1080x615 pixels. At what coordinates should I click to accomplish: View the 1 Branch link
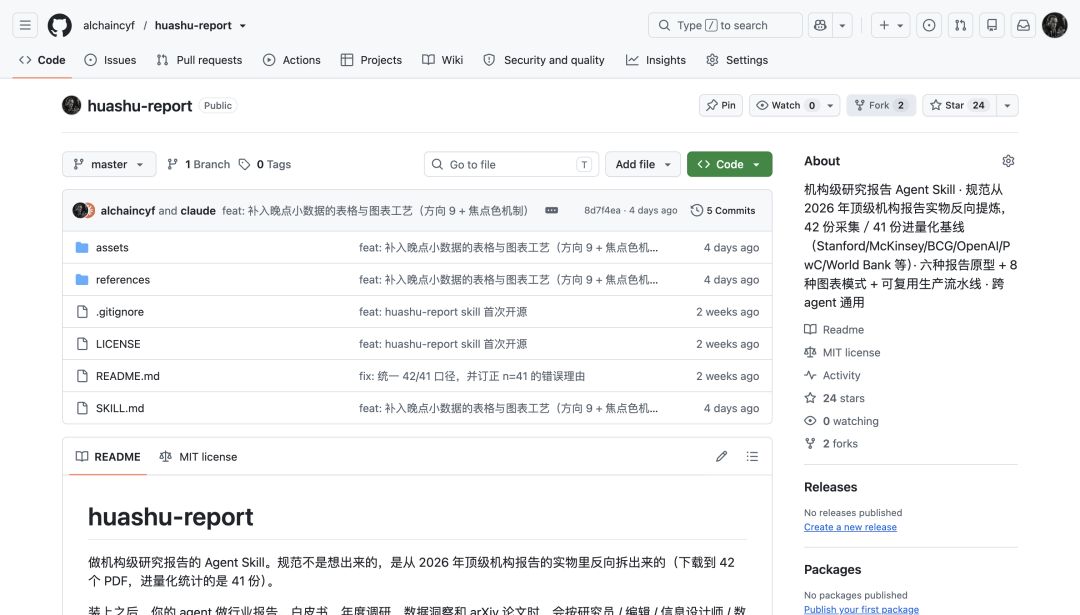(x=198, y=164)
